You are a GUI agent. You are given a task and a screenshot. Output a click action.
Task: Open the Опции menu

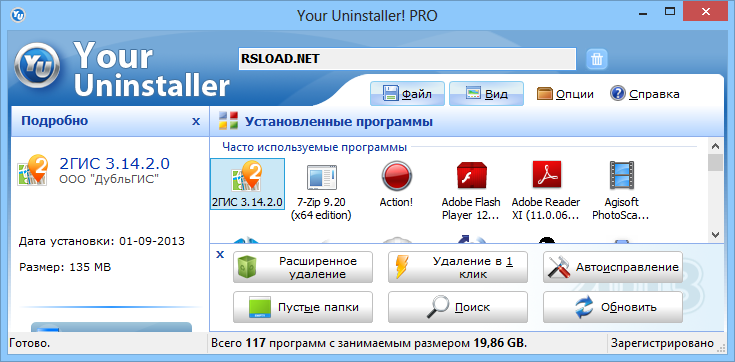click(x=565, y=94)
